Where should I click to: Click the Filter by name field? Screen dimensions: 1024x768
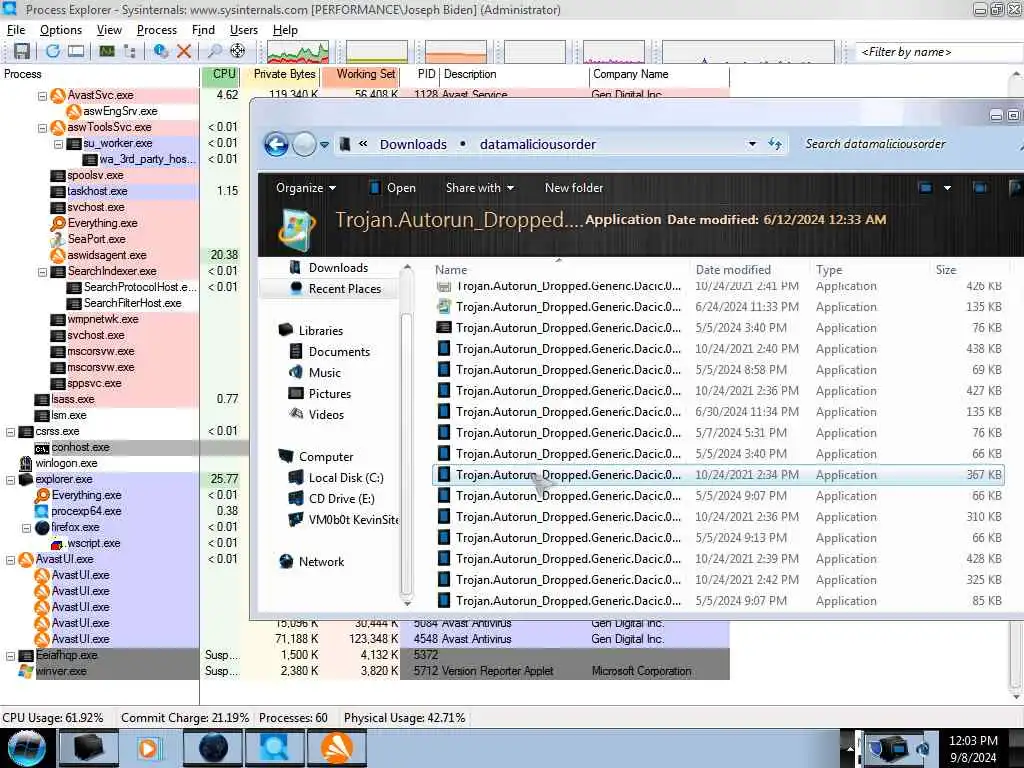[x=938, y=52]
